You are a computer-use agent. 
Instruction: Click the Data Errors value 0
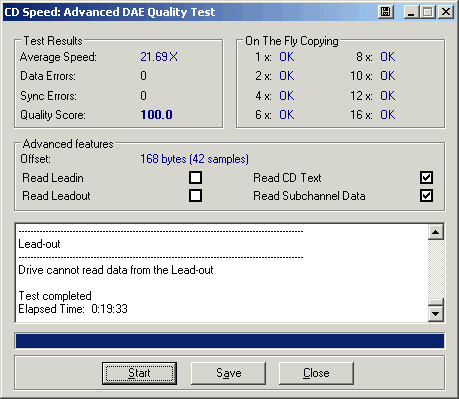click(x=143, y=76)
